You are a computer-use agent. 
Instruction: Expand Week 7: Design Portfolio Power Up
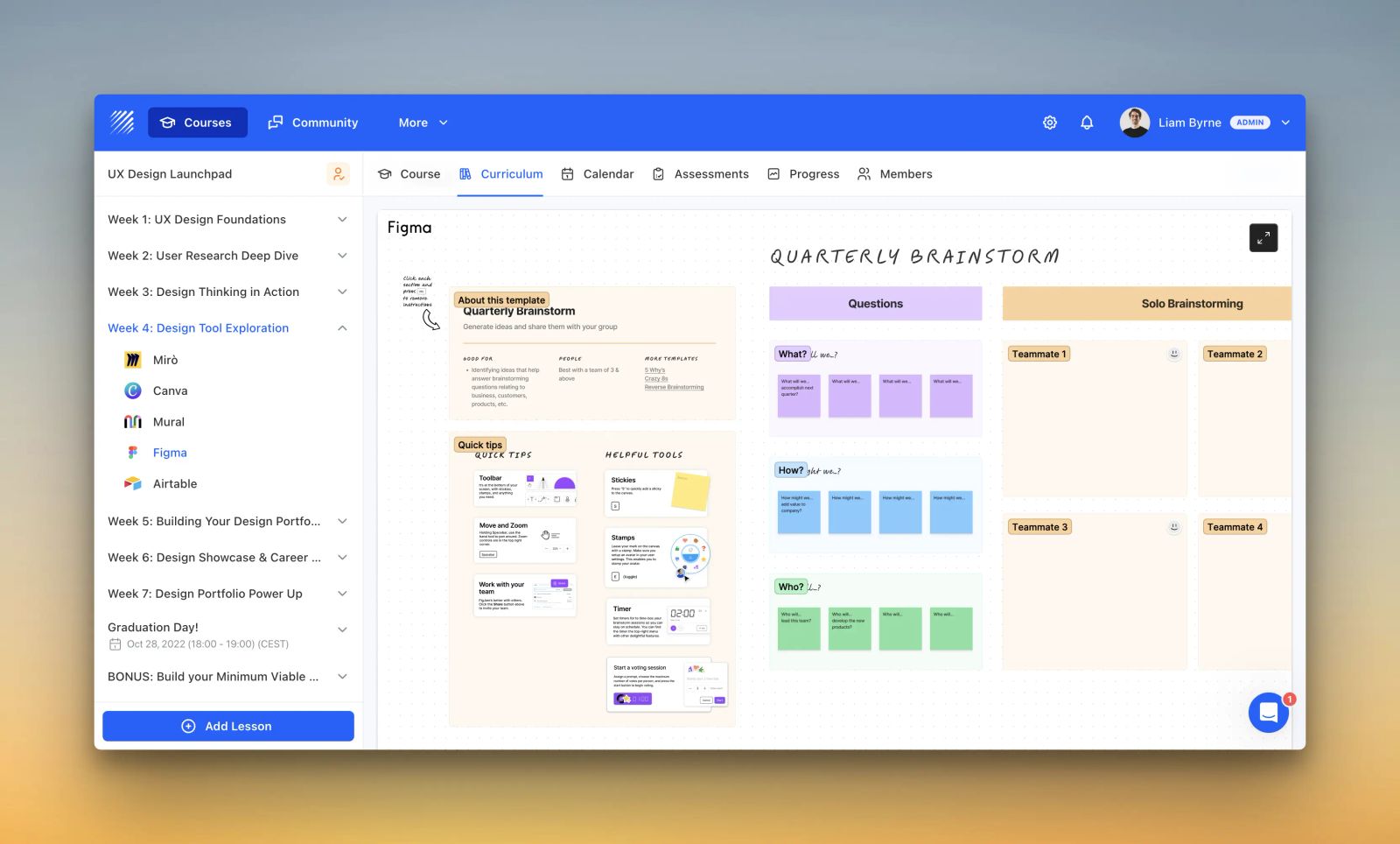(x=342, y=594)
